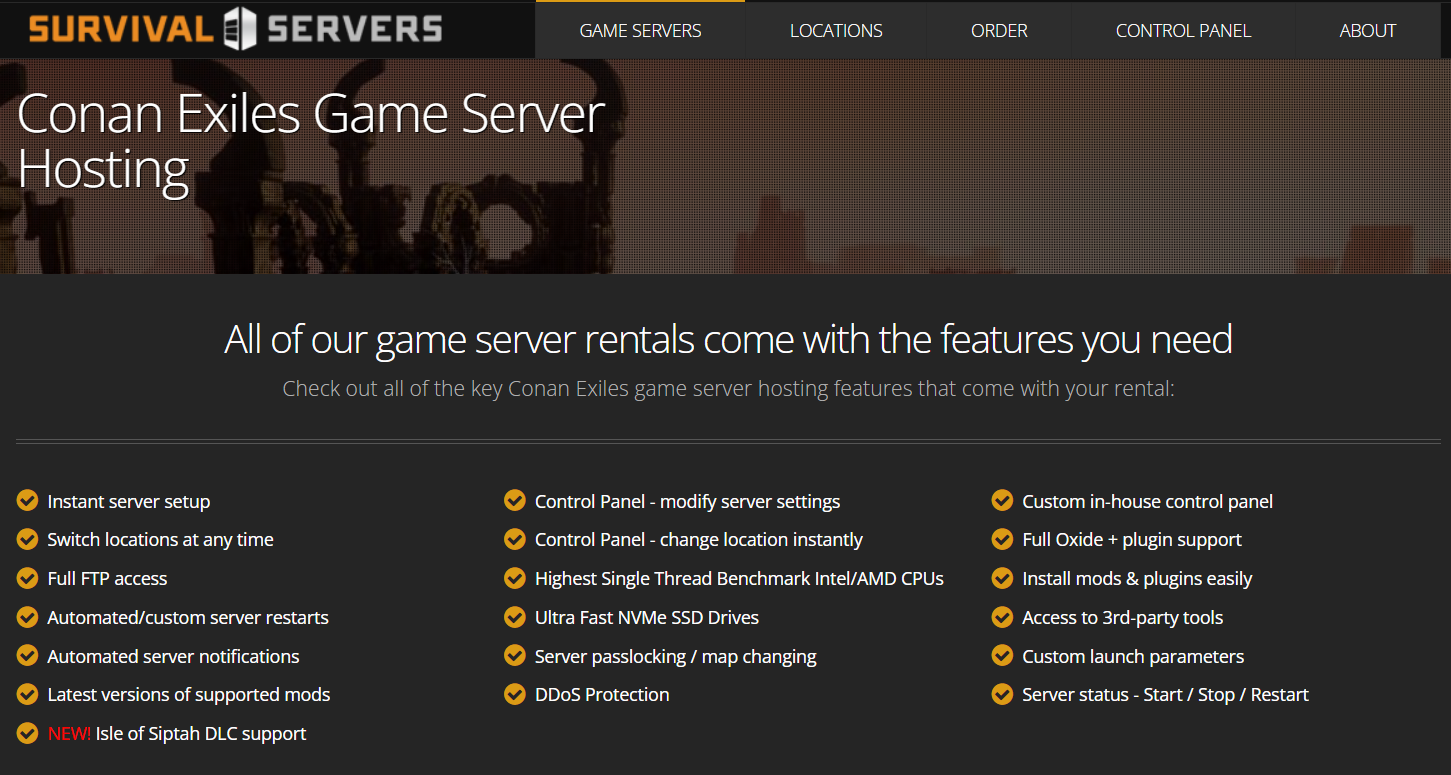
Task: Click 'Access to 3rd-party tools' text
Action: click(x=1122, y=618)
